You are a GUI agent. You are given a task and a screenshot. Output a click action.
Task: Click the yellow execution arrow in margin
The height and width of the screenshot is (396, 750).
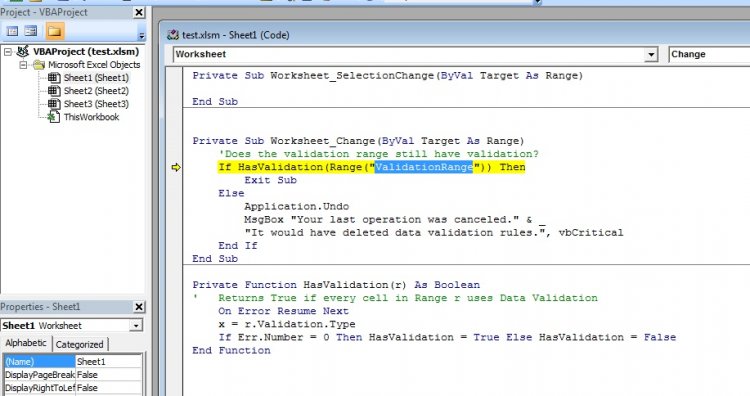(176, 167)
